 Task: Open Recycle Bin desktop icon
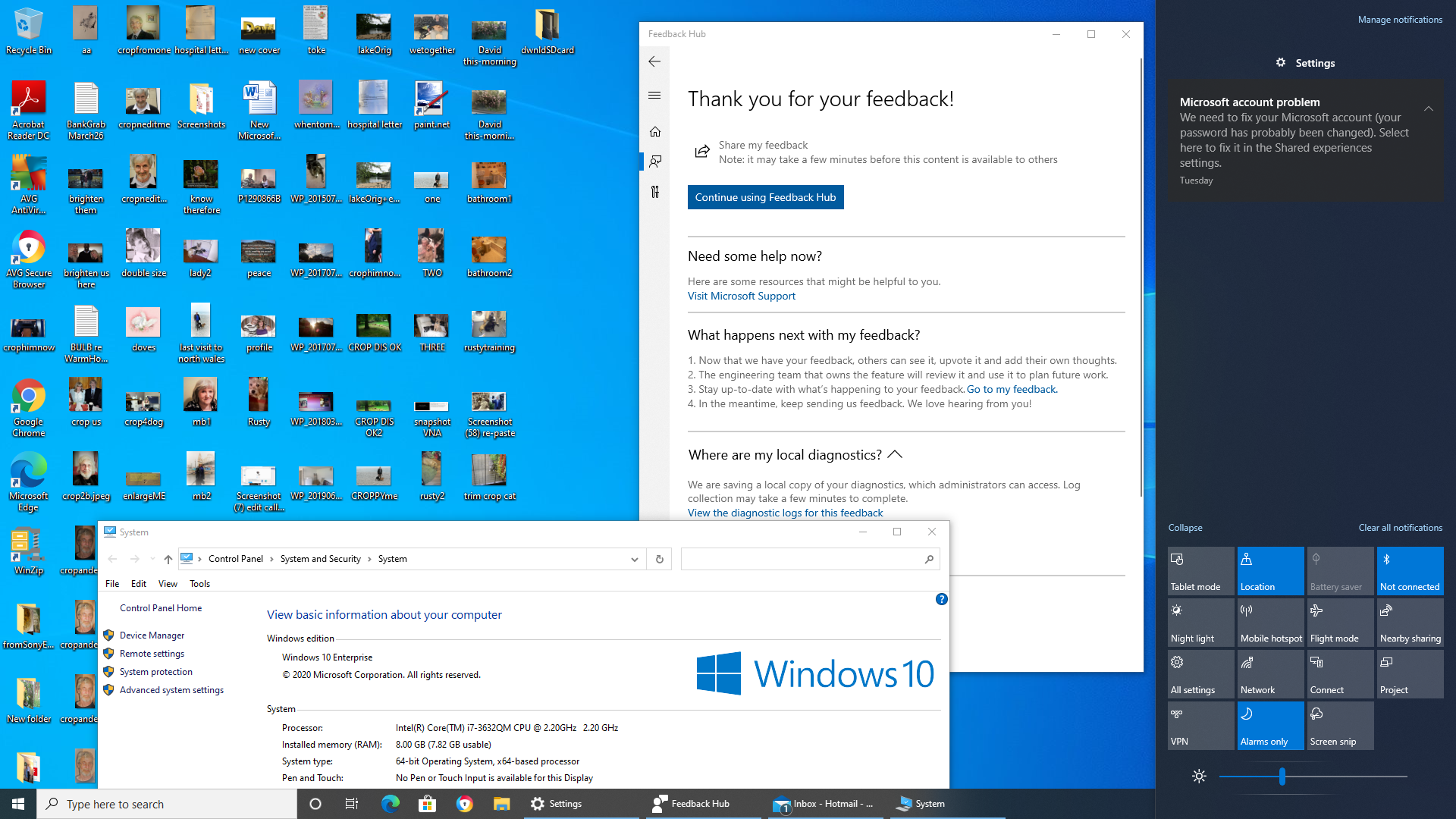click(x=29, y=31)
